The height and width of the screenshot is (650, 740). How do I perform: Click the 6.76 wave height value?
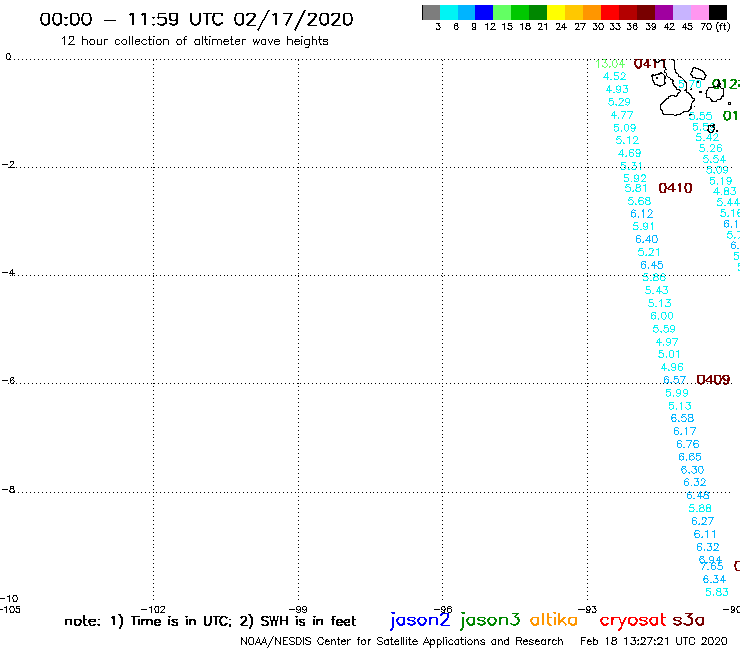point(688,444)
